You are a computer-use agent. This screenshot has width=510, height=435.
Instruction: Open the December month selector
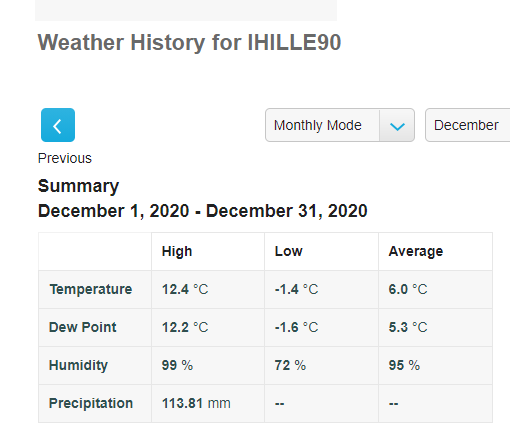click(x=467, y=125)
